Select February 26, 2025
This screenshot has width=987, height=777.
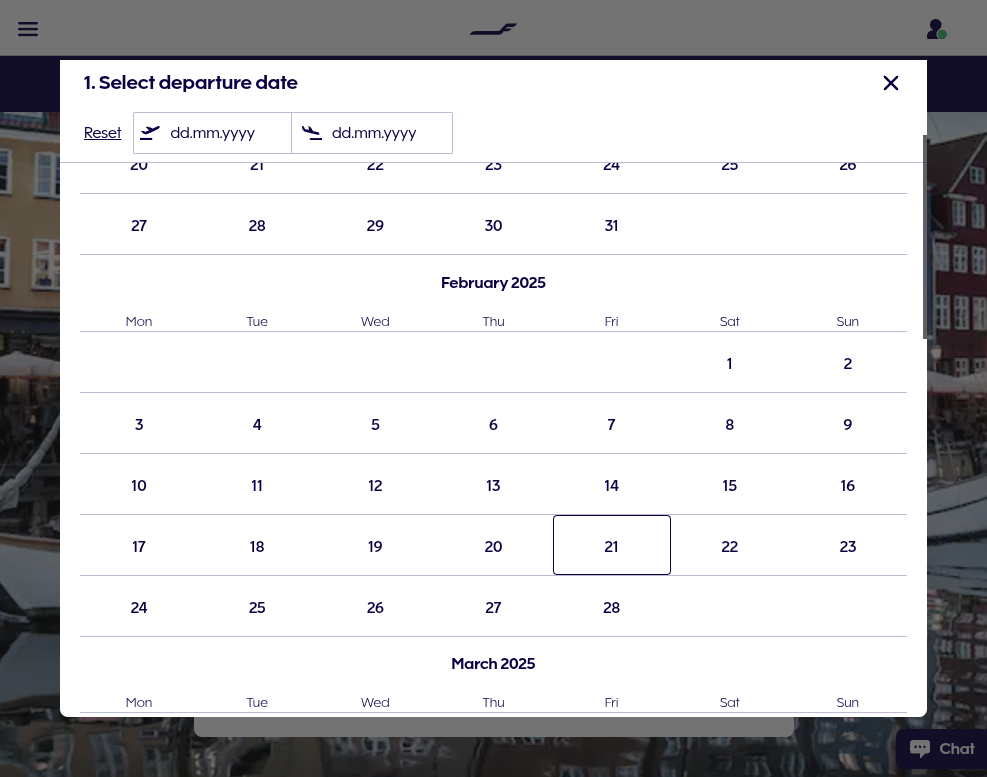click(375, 608)
